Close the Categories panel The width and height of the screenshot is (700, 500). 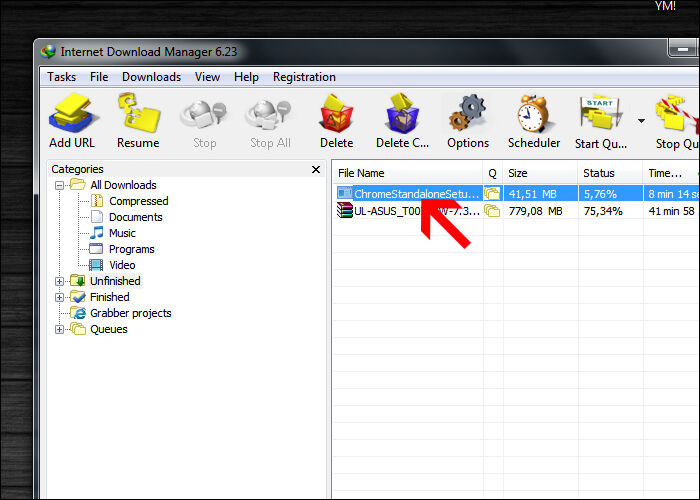[x=316, y=170]
